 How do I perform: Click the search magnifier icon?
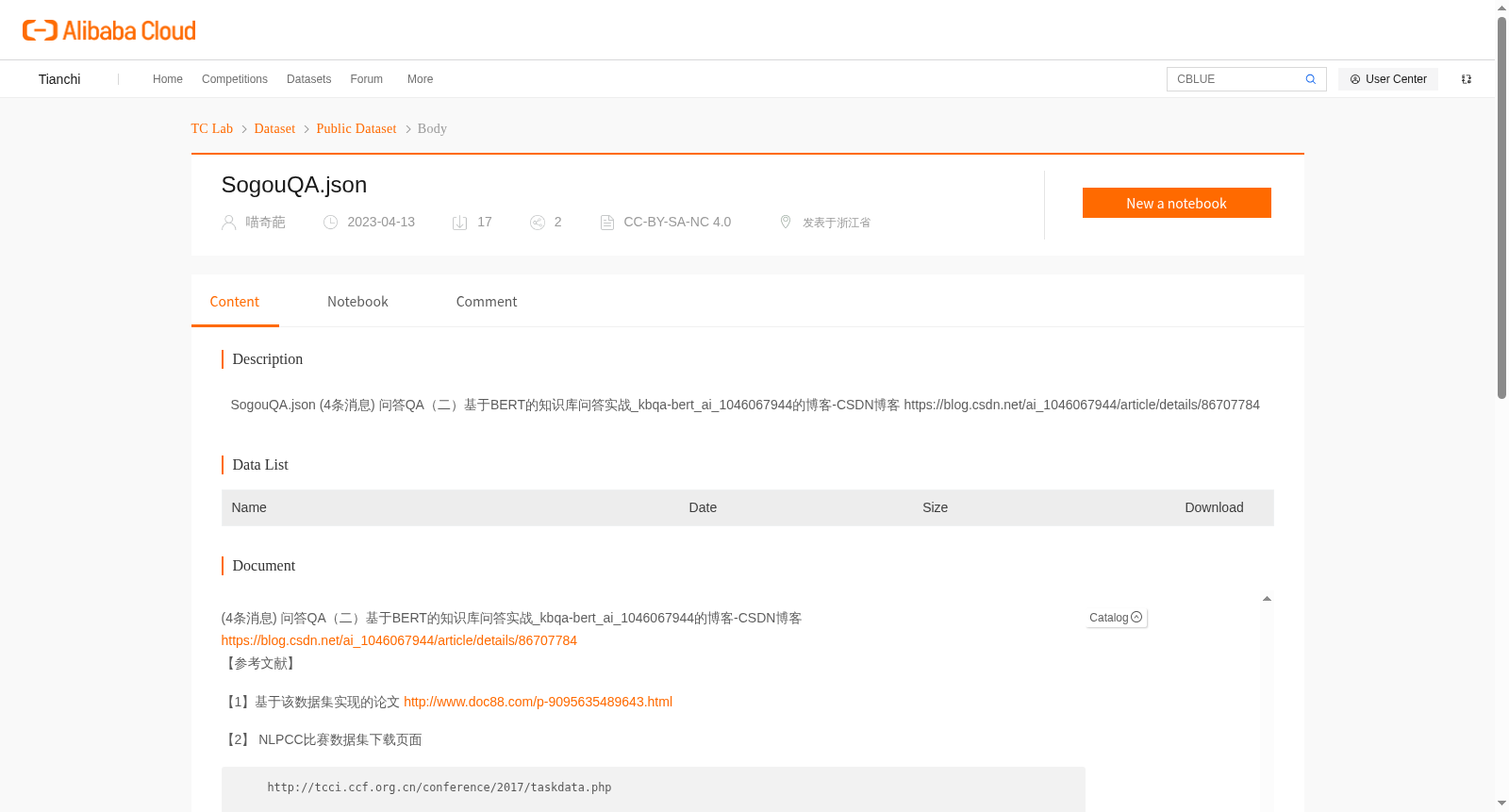[x=1310, y=79]
